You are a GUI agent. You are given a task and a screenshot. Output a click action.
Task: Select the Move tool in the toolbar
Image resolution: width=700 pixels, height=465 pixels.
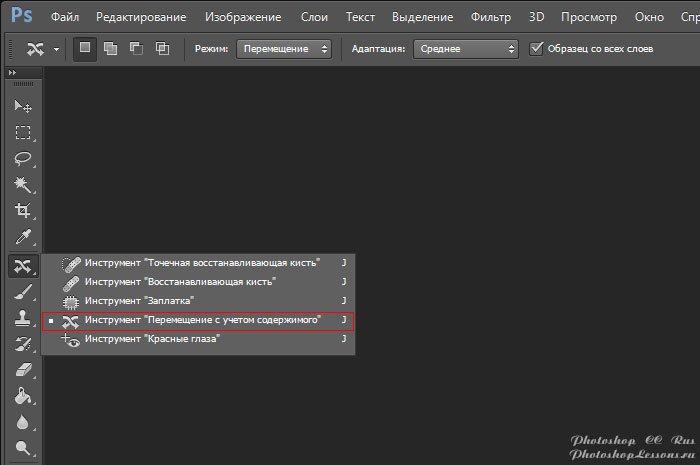[x=22, y=106]
